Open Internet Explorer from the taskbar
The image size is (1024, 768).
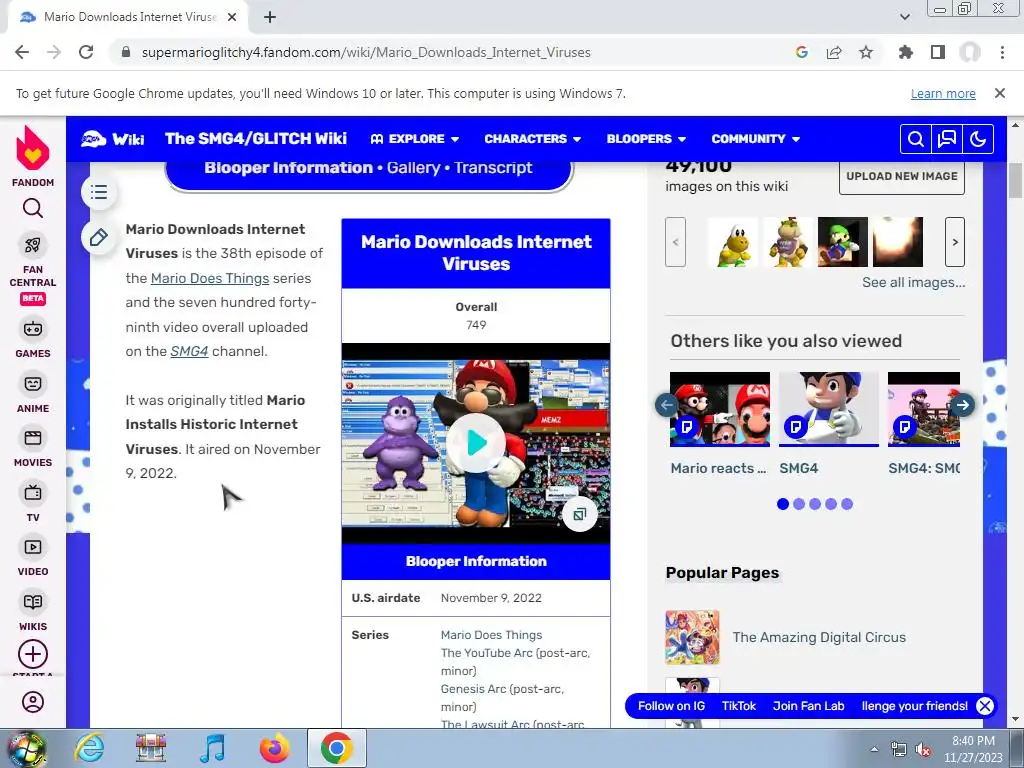89,748
